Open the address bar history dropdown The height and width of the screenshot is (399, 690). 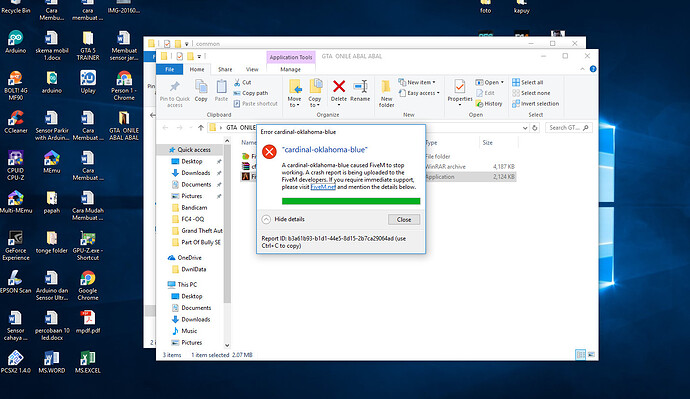pos(525,128)
